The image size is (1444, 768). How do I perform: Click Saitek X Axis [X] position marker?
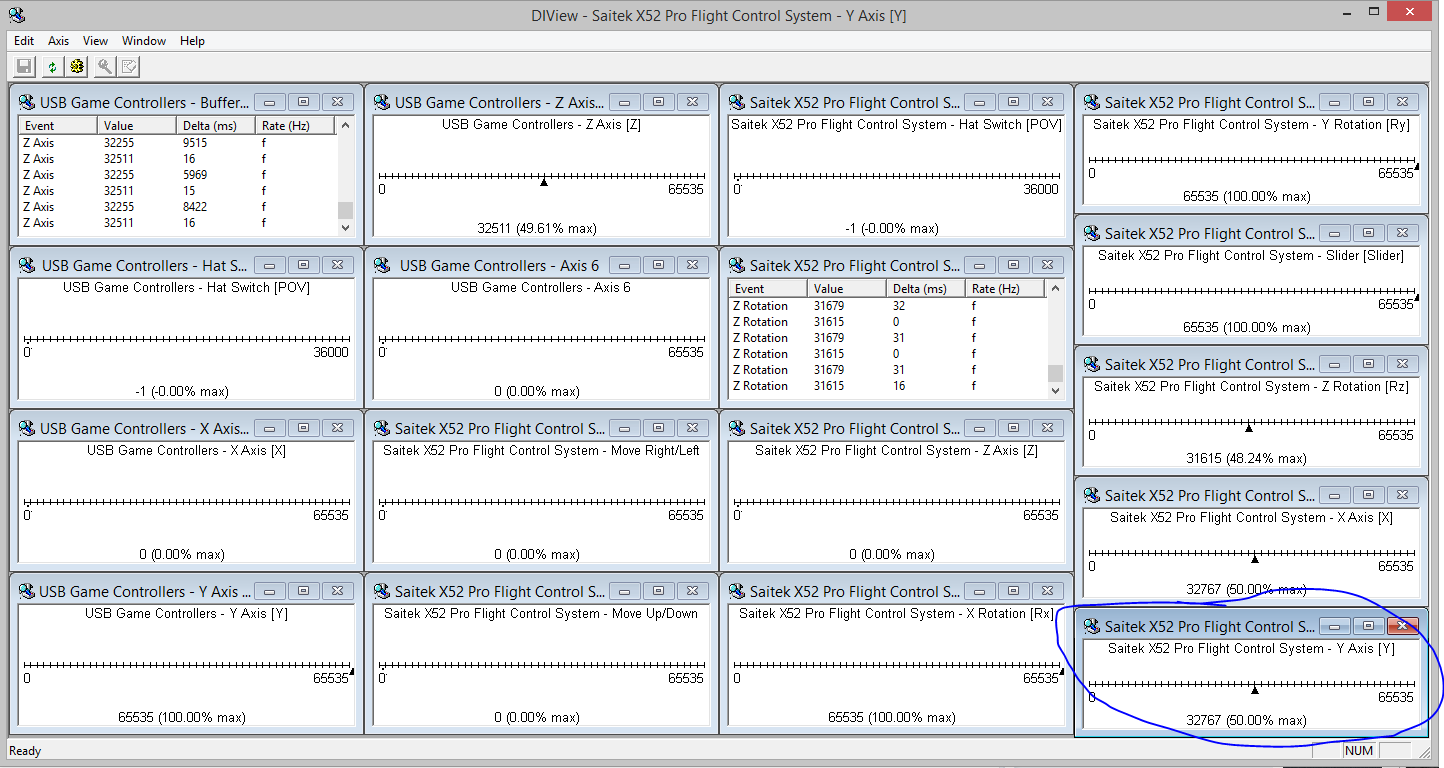click(x=1254, y=559)
